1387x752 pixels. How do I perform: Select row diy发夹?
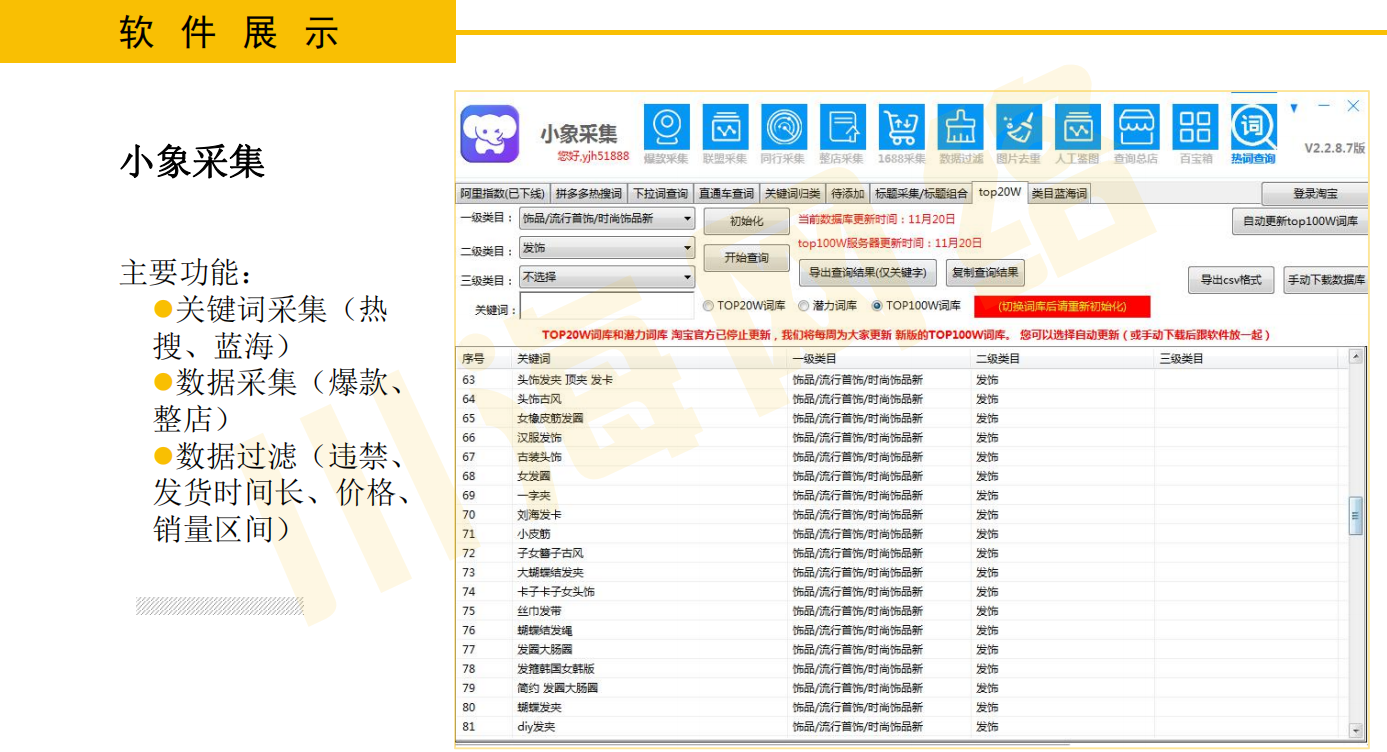coord(902,727)
